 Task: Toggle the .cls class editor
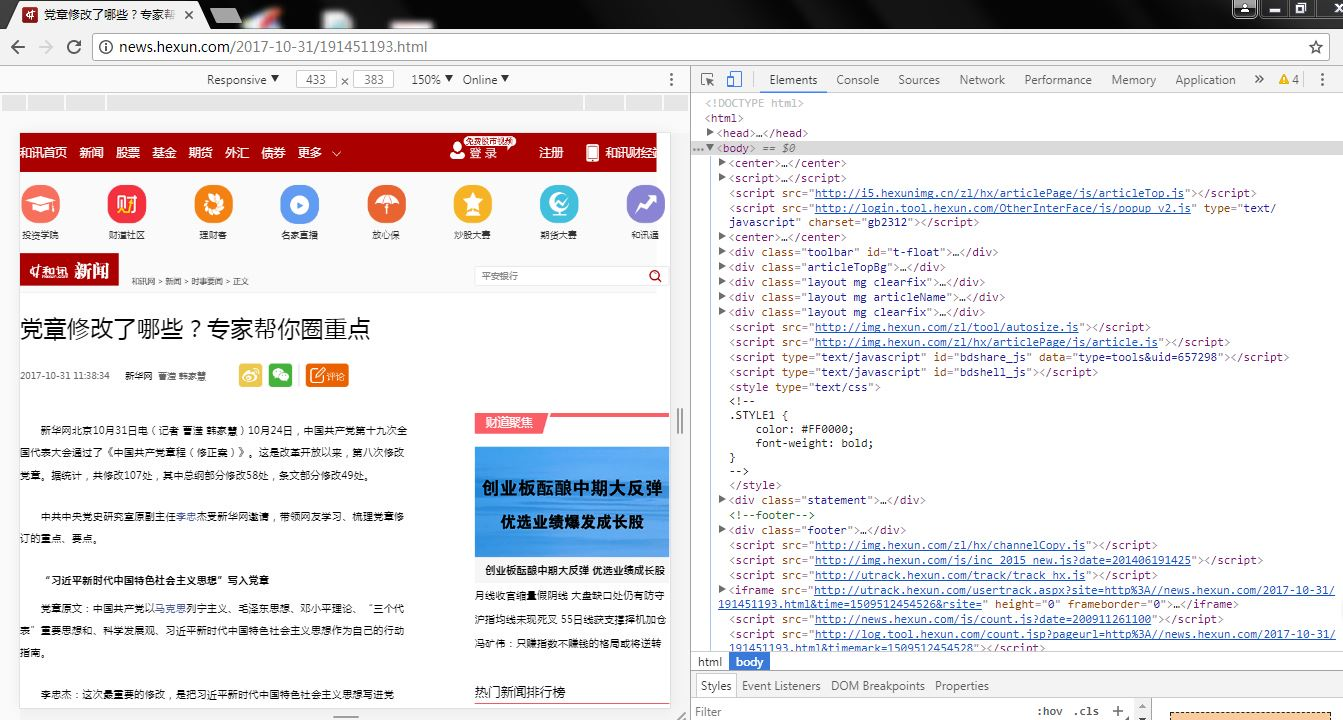1087,711
